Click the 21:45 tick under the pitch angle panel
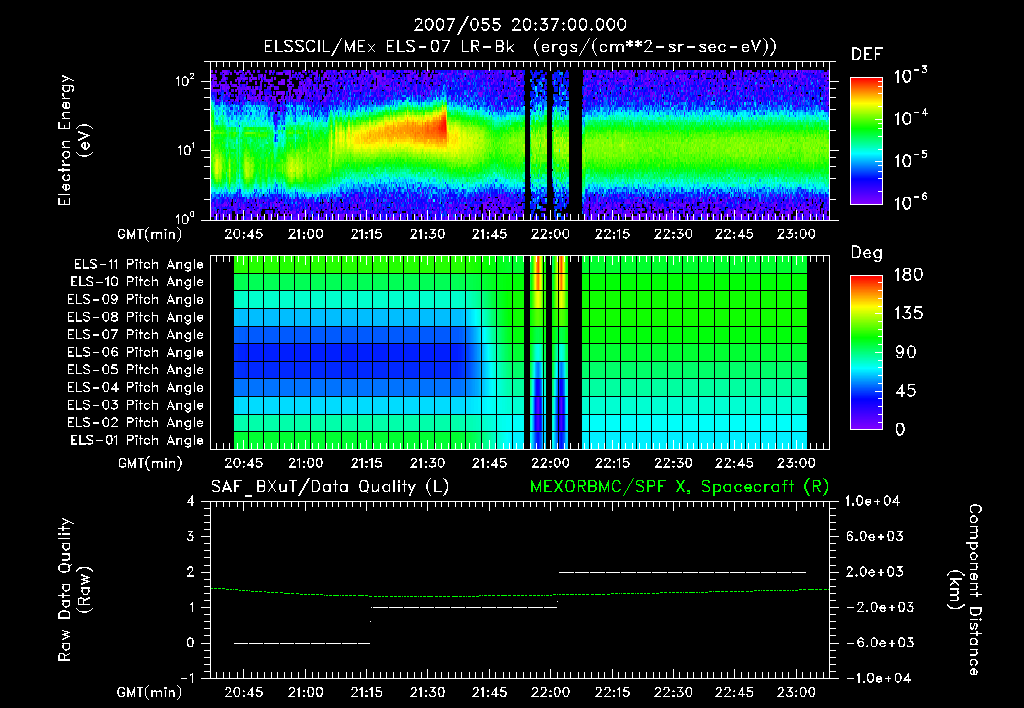 (x=489, y=463)
